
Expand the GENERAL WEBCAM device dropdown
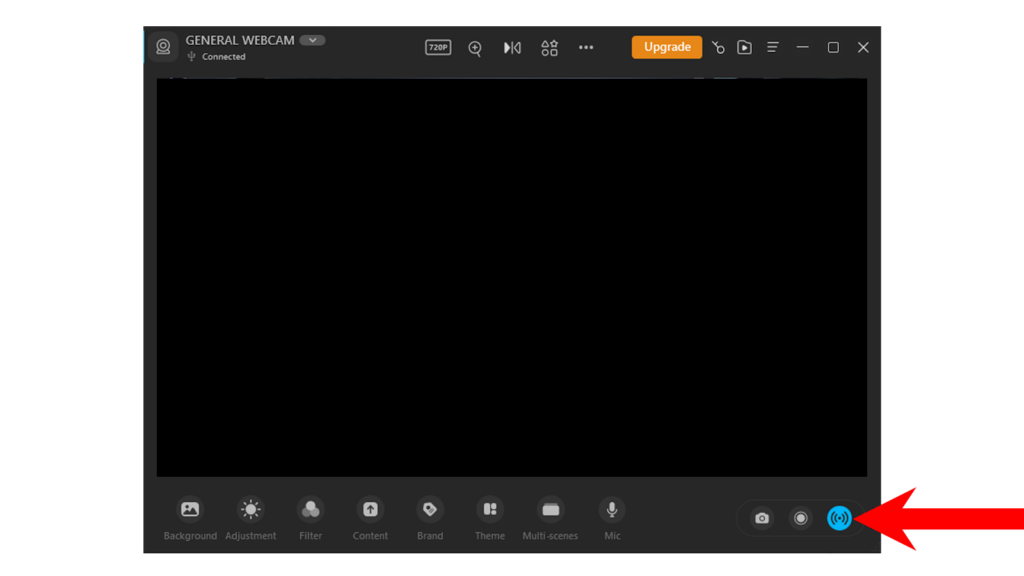pos(312,40)
